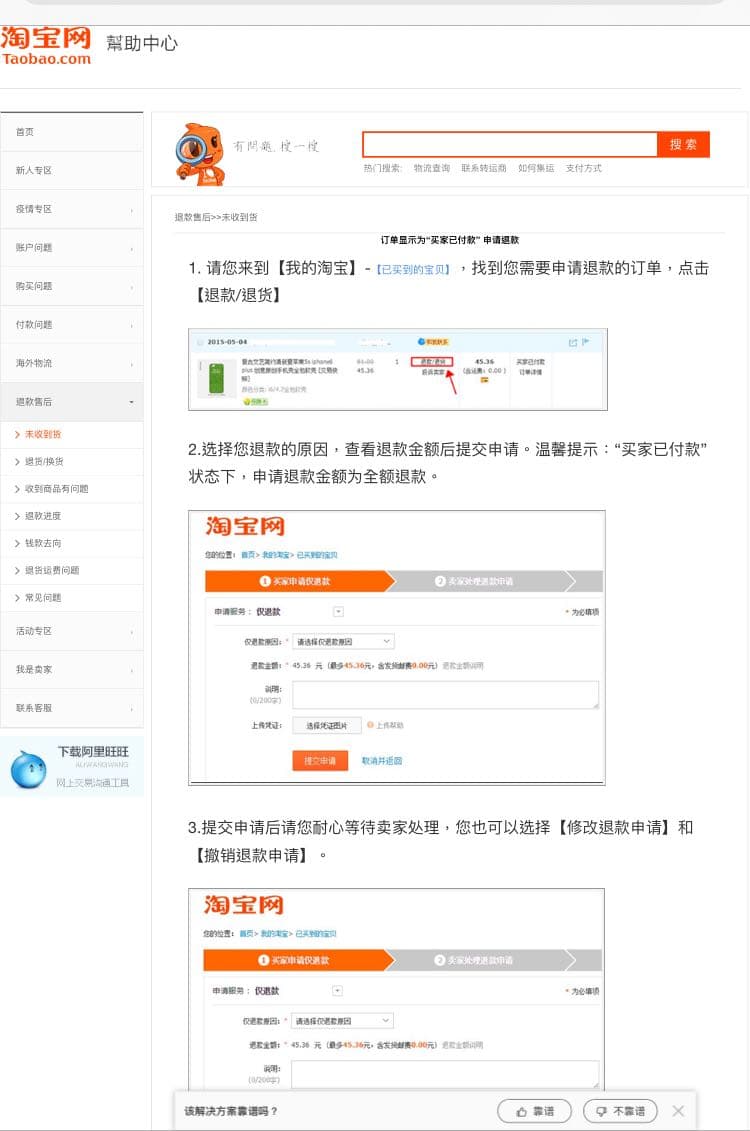The height and width of the screenshot is (1131, 750).
Task: Select the 常见问题 submenu item
Action: [x=71, y=598]
